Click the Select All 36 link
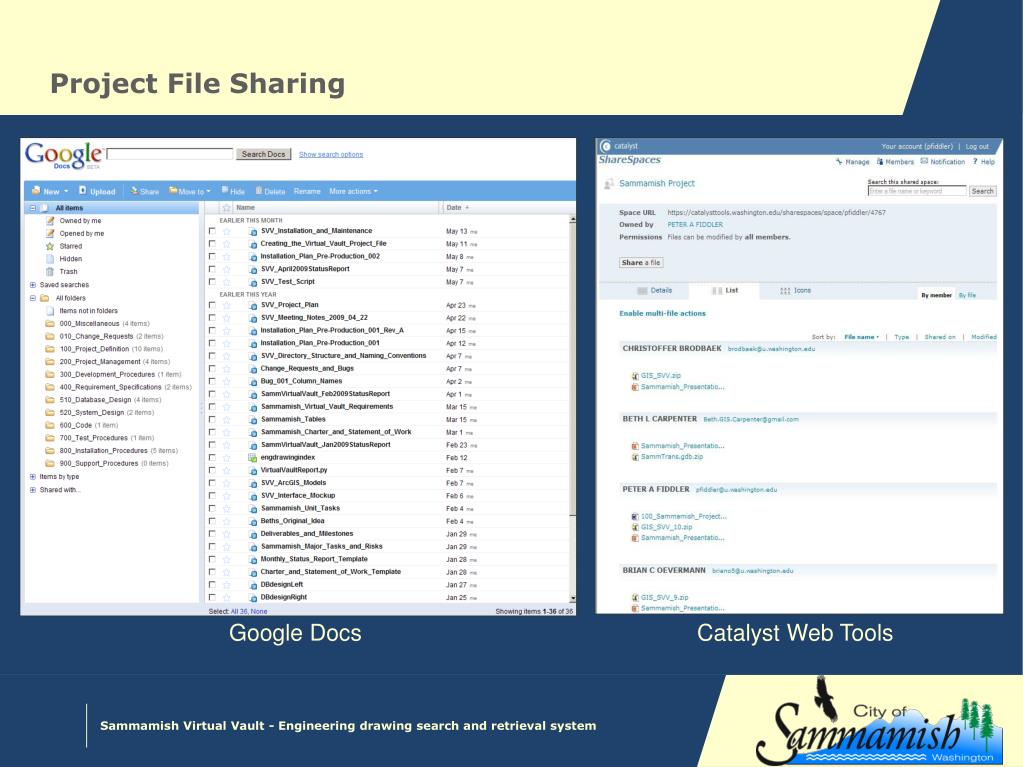 (x=239, y=611)
